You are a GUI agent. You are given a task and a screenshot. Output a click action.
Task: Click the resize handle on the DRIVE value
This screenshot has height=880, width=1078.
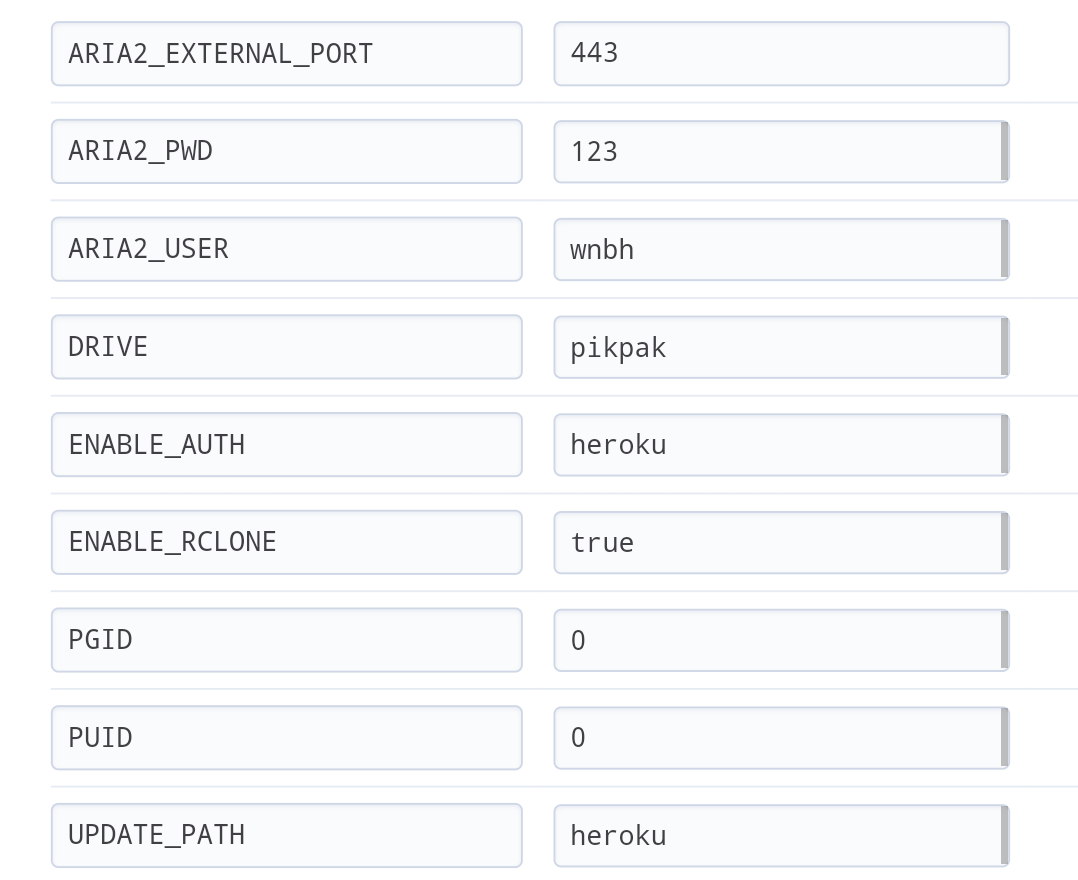pyautogui.click(x=1004, y=347)
